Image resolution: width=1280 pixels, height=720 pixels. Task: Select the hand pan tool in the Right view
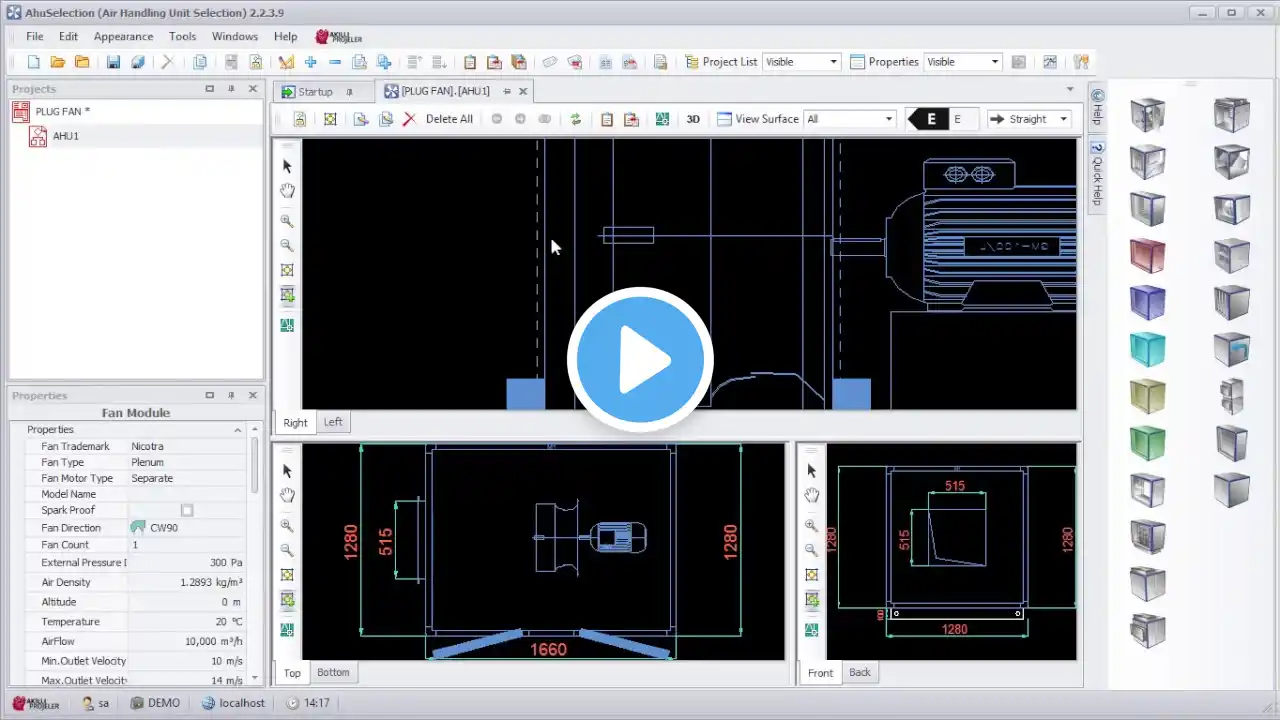tap(287, 191)
